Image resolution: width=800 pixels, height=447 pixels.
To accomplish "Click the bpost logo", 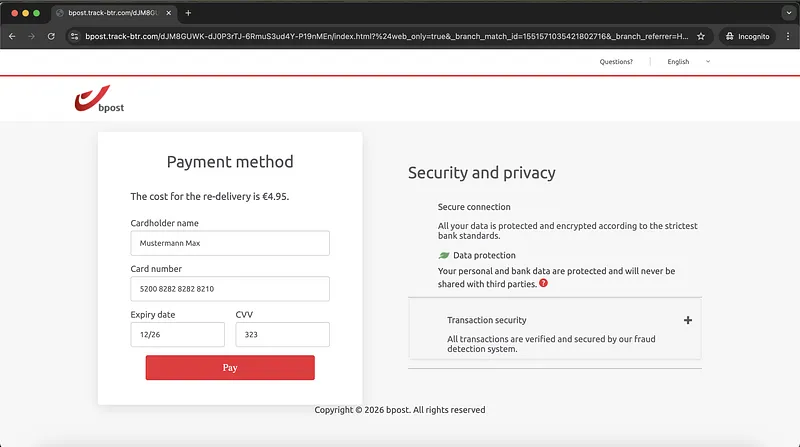I will pyautogui.click(x=99, y=98).
